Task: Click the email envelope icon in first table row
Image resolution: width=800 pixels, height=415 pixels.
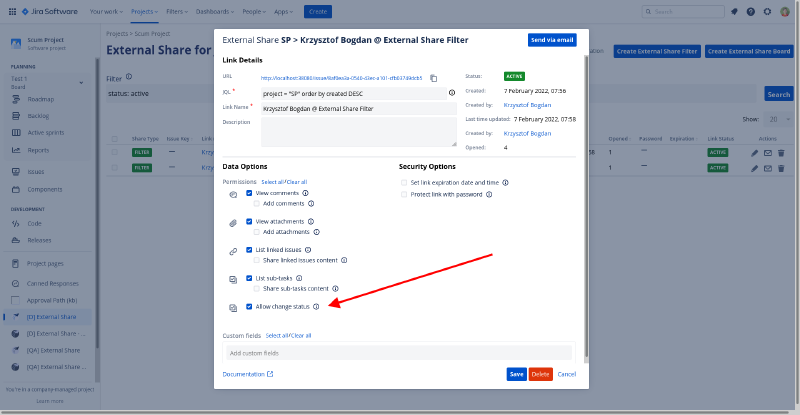Action: point(768,153)
